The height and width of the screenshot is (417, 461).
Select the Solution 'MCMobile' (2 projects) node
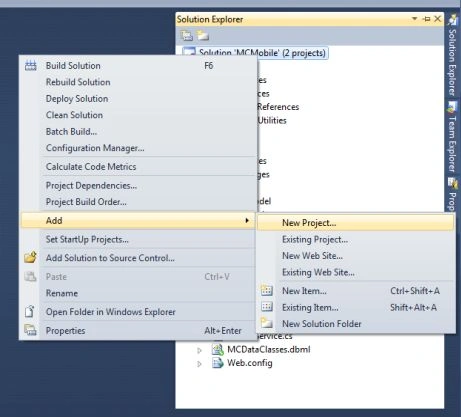point(262,53)
